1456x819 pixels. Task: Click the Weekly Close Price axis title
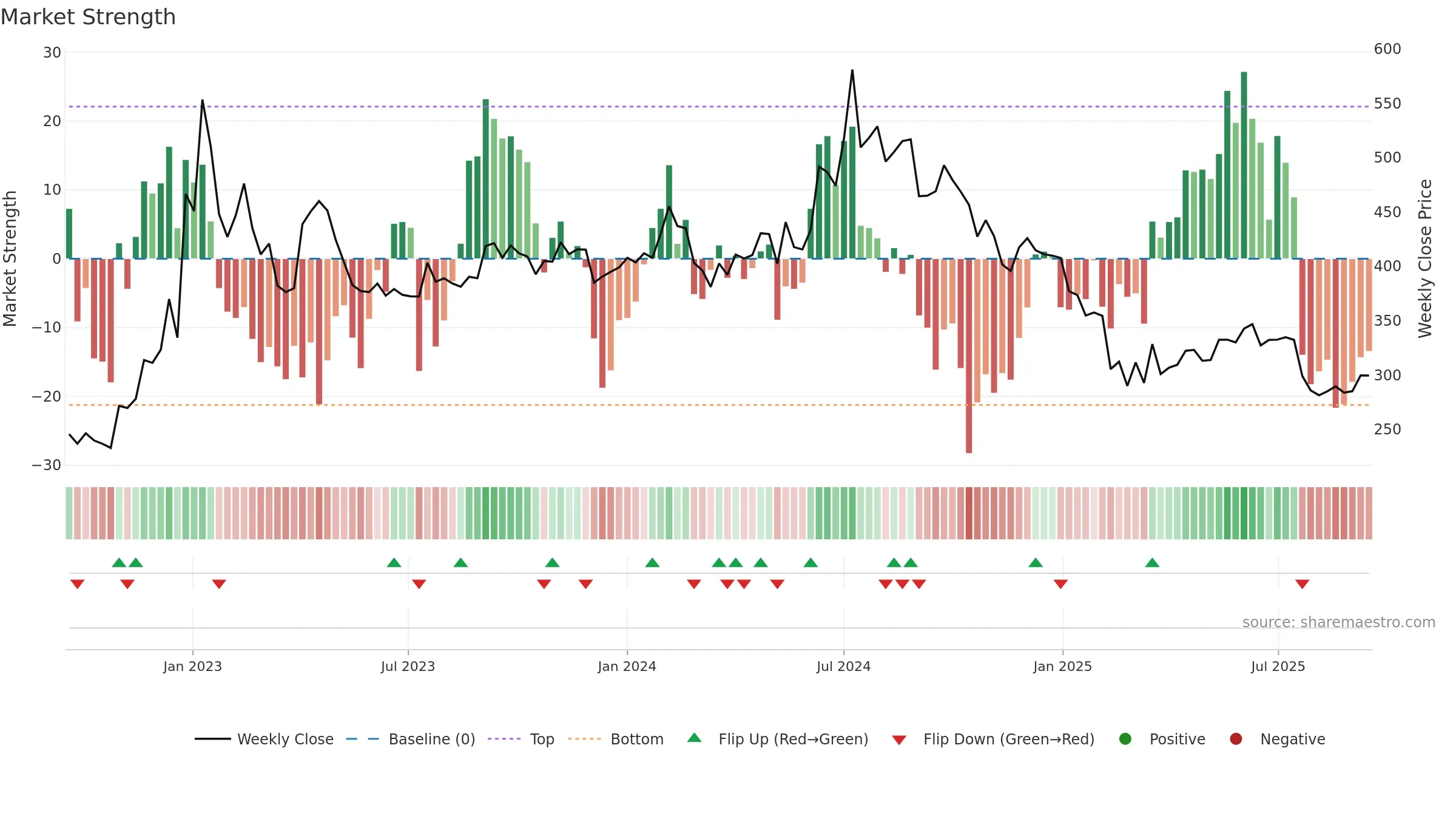point(1425,258)
